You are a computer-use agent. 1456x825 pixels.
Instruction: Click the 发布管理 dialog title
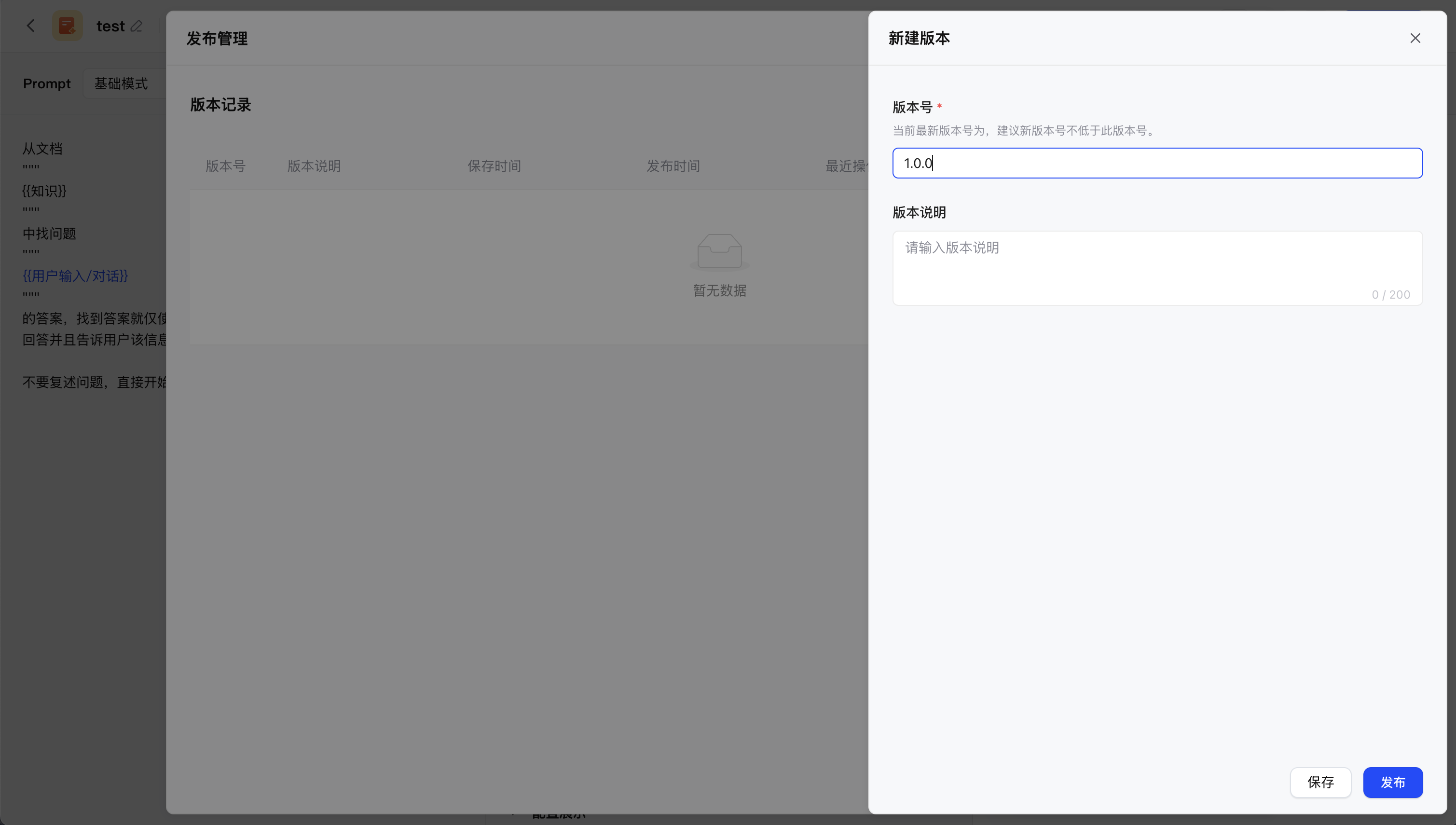point(217,39)
